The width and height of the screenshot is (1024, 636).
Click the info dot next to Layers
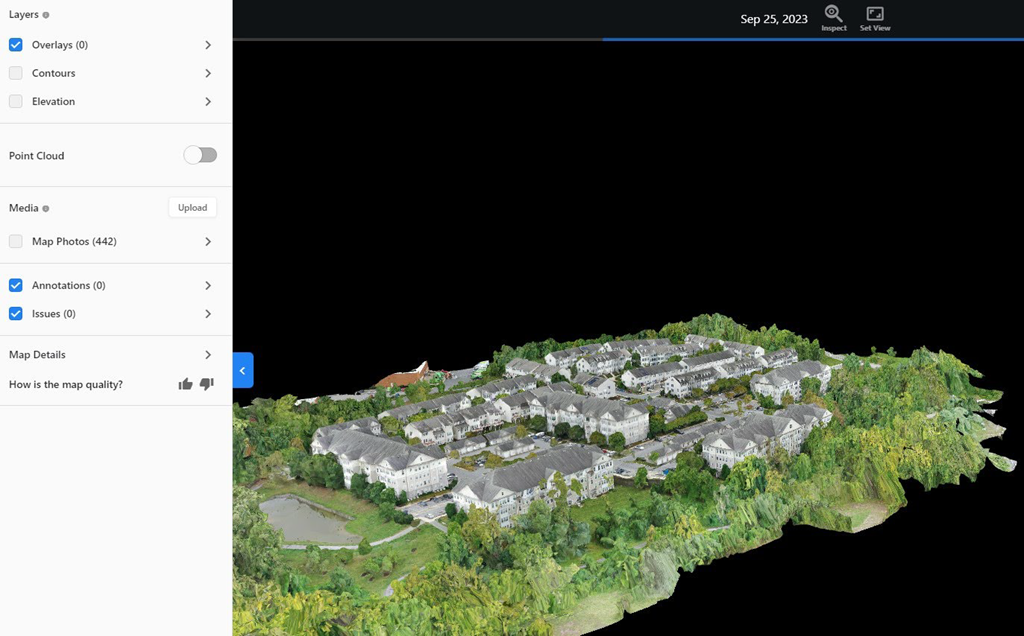(46, 15)
